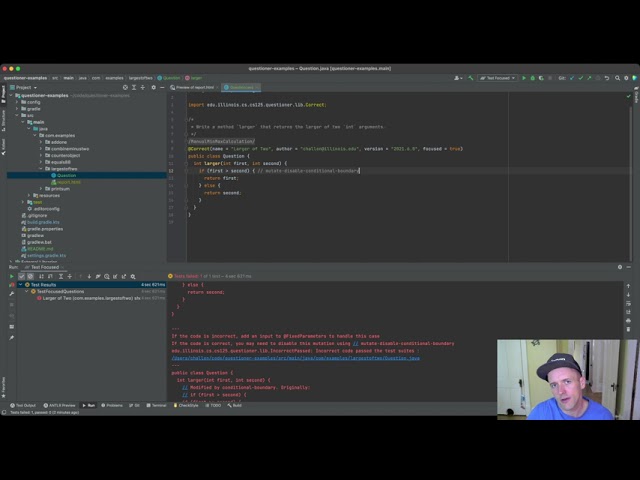
Task: Select report.html in project tree
Action: pyautogui.click(x=66, y=182)
